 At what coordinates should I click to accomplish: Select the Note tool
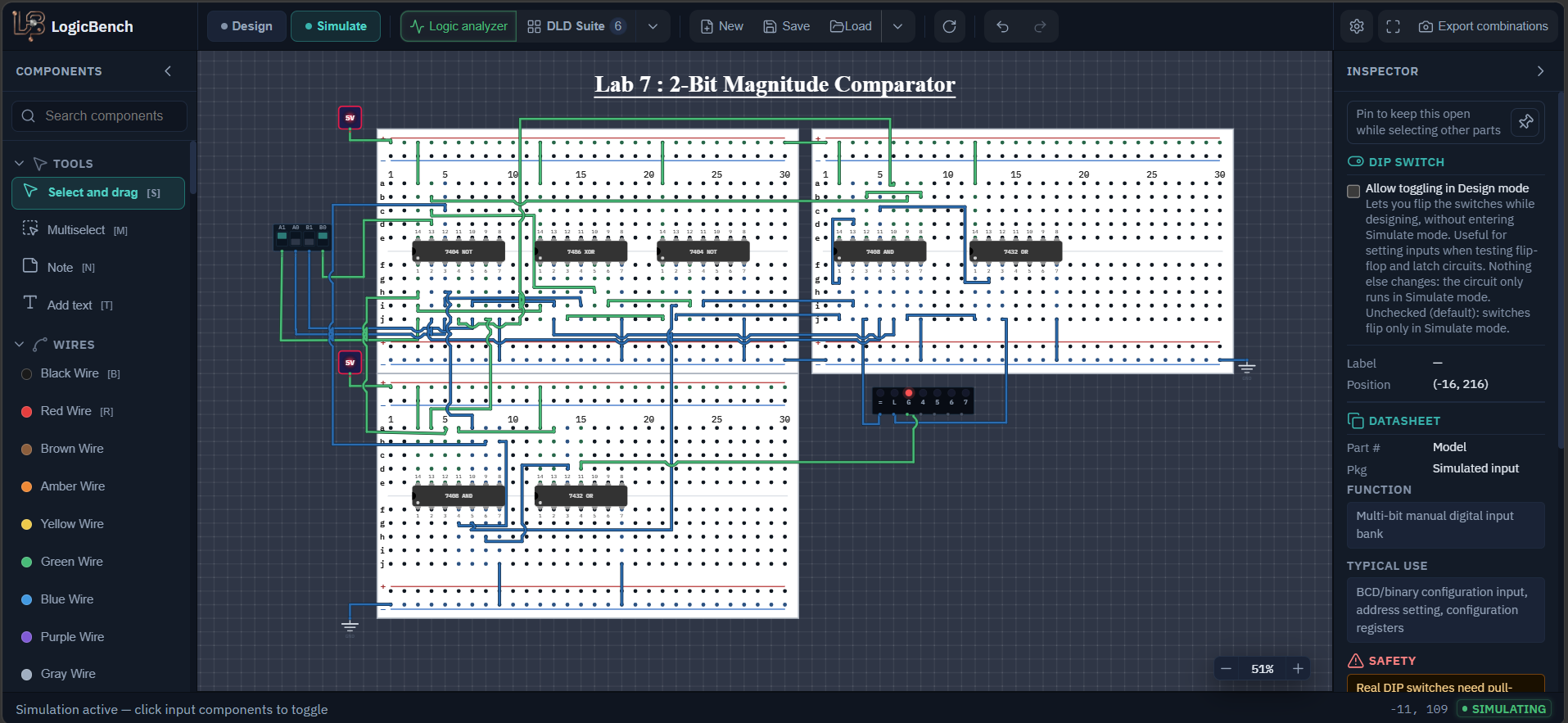tap(98, 267)
